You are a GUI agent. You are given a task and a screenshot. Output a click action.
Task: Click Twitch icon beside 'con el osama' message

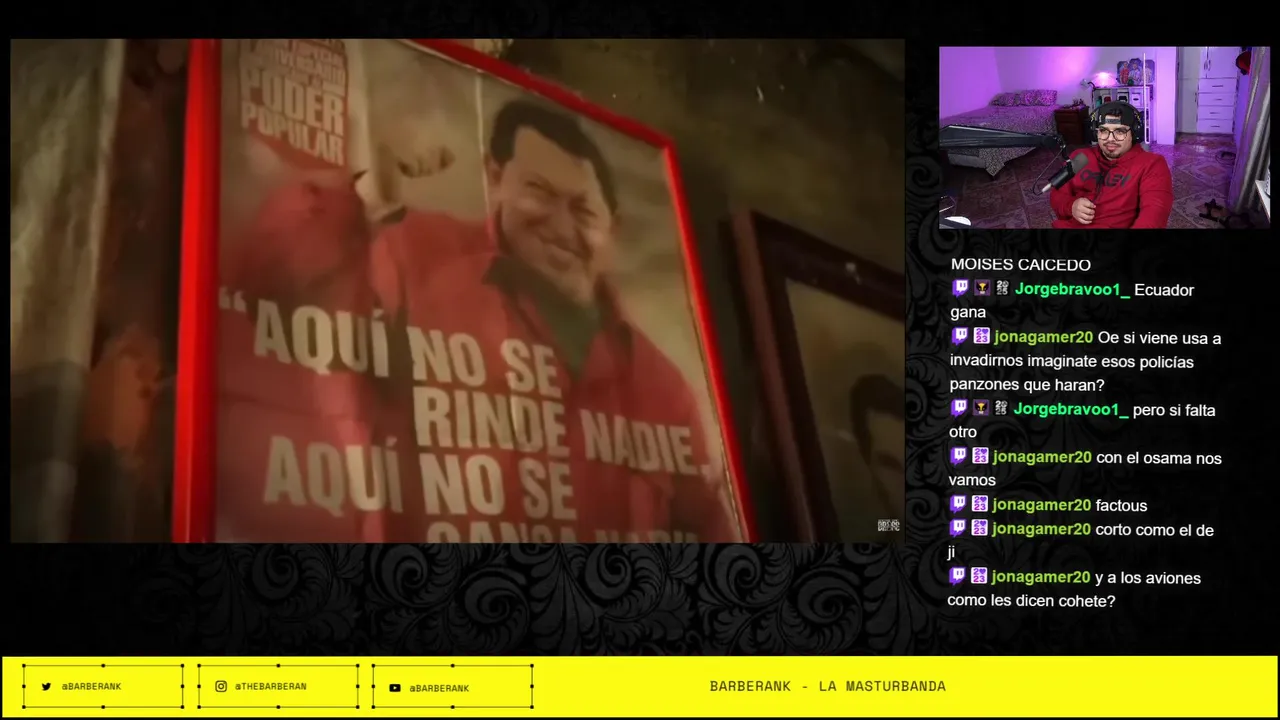tap(958, 456)
